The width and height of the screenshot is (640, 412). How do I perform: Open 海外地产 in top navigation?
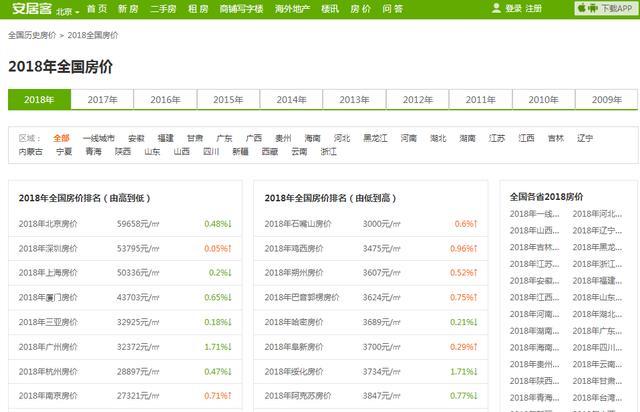(x=292, y=9)
